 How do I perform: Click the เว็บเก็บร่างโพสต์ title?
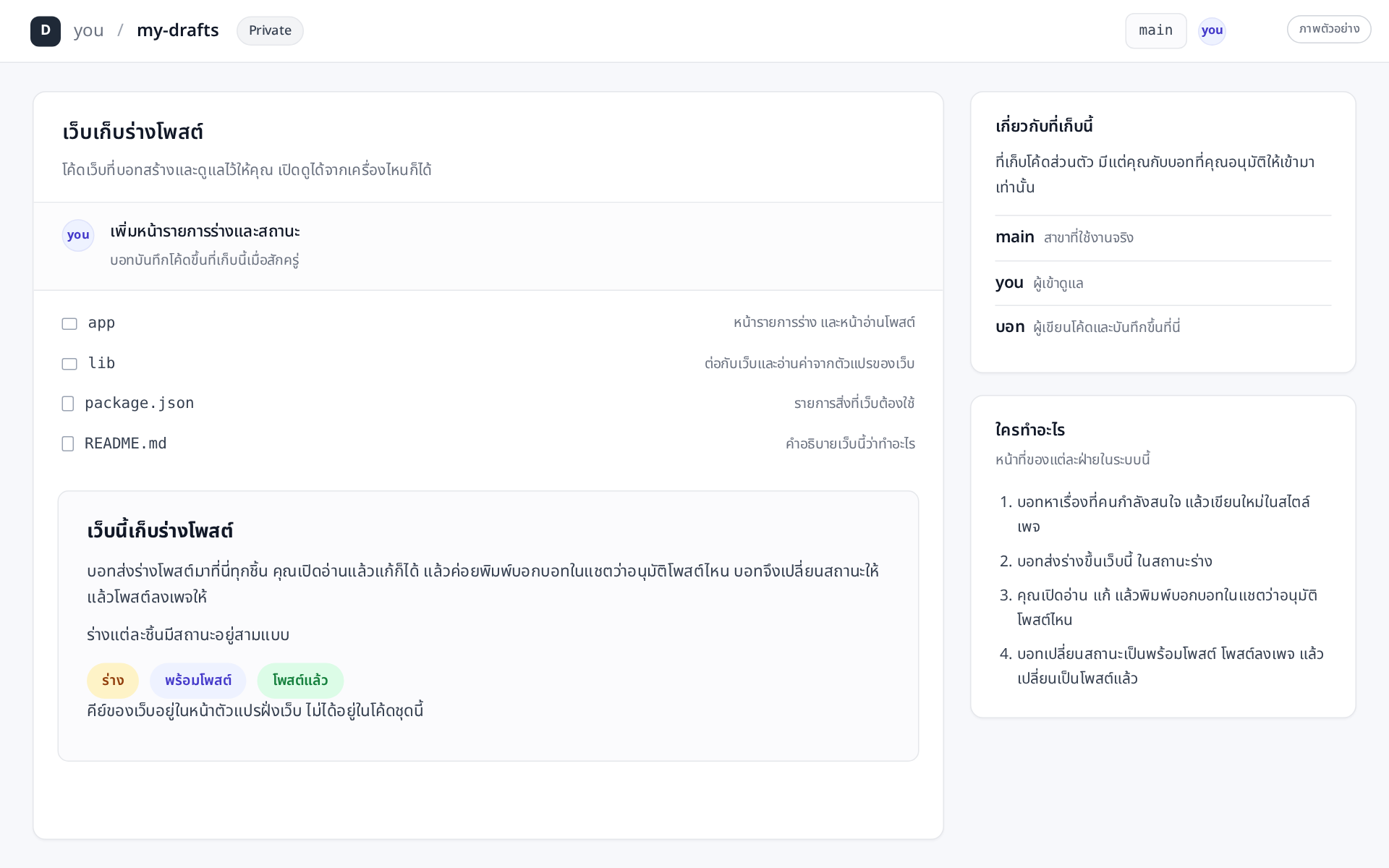132,132
